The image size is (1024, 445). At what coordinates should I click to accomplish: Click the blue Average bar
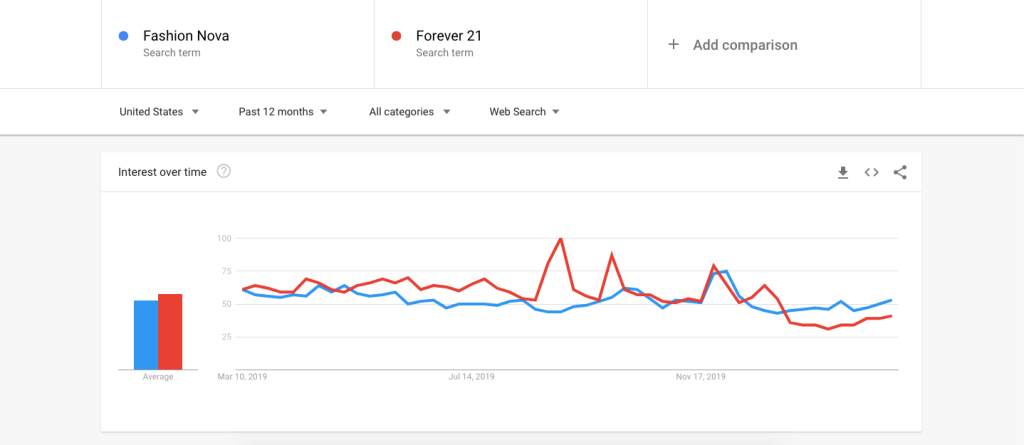pos(146,335)
